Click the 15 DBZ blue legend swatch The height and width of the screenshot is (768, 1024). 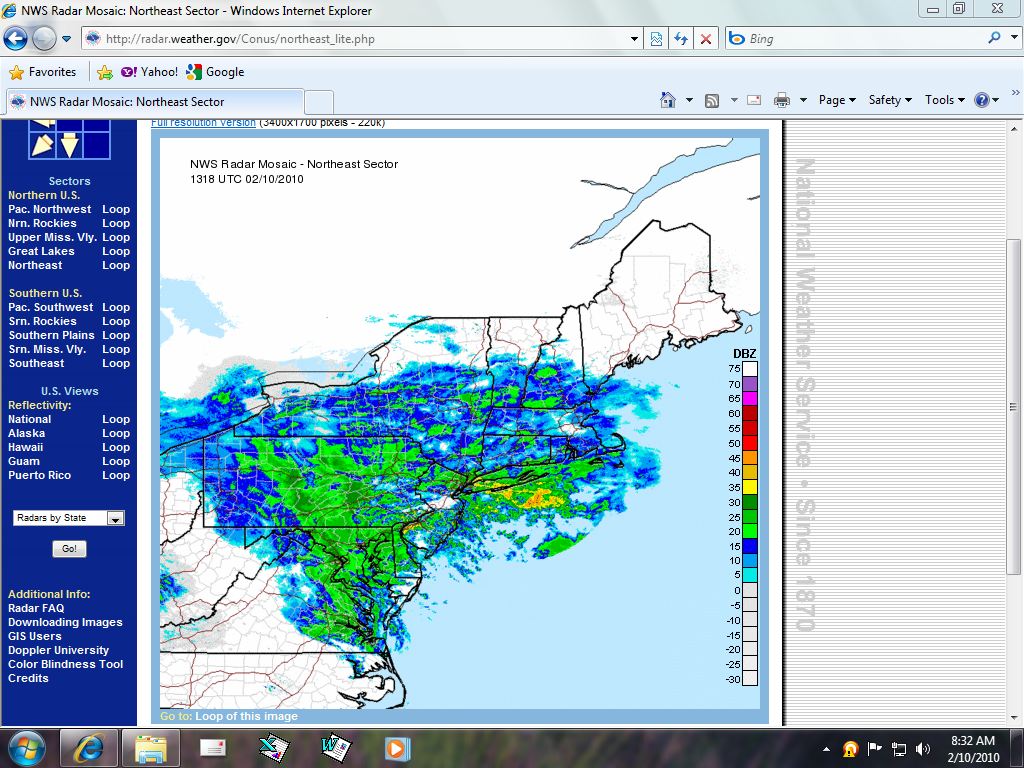pyautogui.click(x=750, y=546)
